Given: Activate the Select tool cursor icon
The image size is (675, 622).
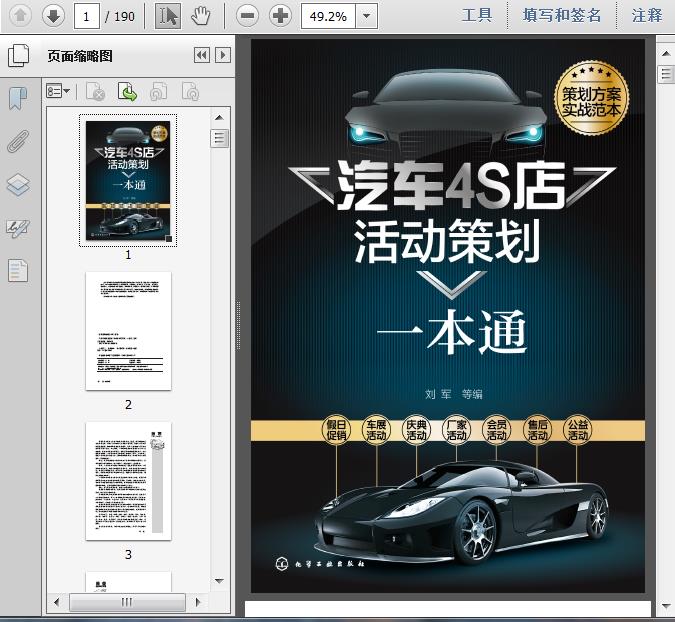Looking at the screenshot, I should pos(167,16).
